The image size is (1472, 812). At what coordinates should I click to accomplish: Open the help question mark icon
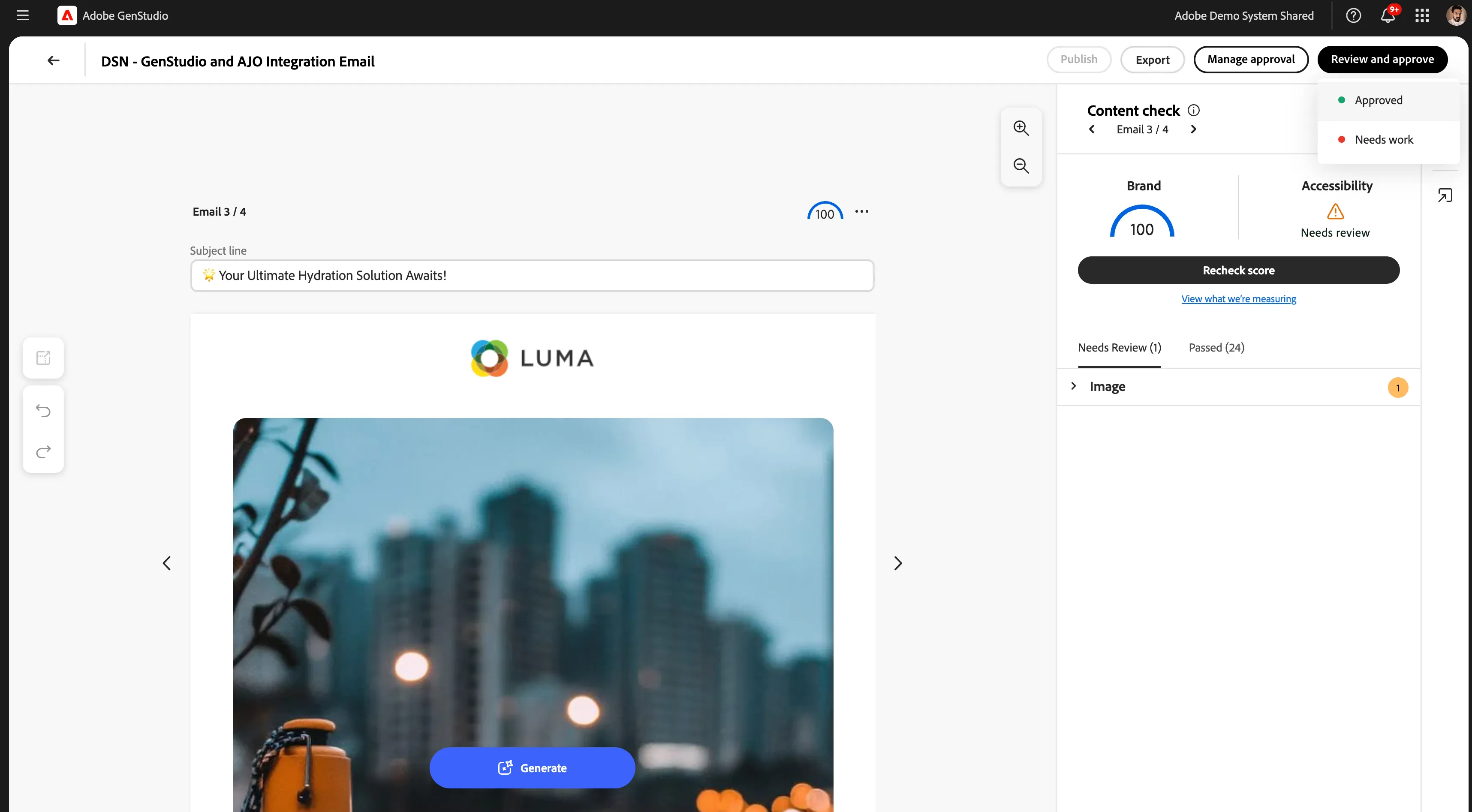point(1353,15)
